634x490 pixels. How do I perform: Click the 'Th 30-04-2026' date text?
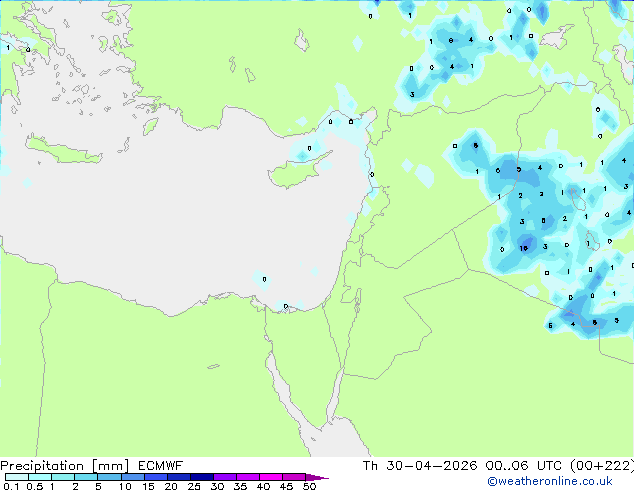pyautogui.click(x=420, y=466)
